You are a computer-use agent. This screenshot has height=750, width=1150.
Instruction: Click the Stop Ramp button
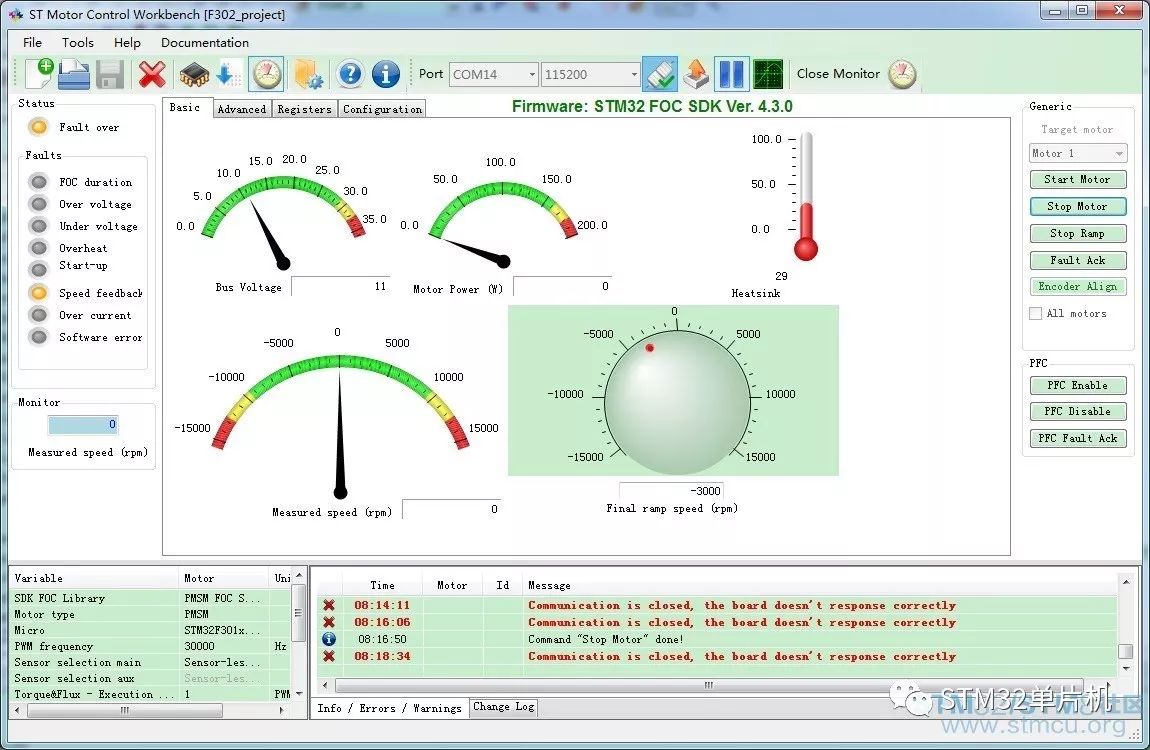[x=1077, y=234]
